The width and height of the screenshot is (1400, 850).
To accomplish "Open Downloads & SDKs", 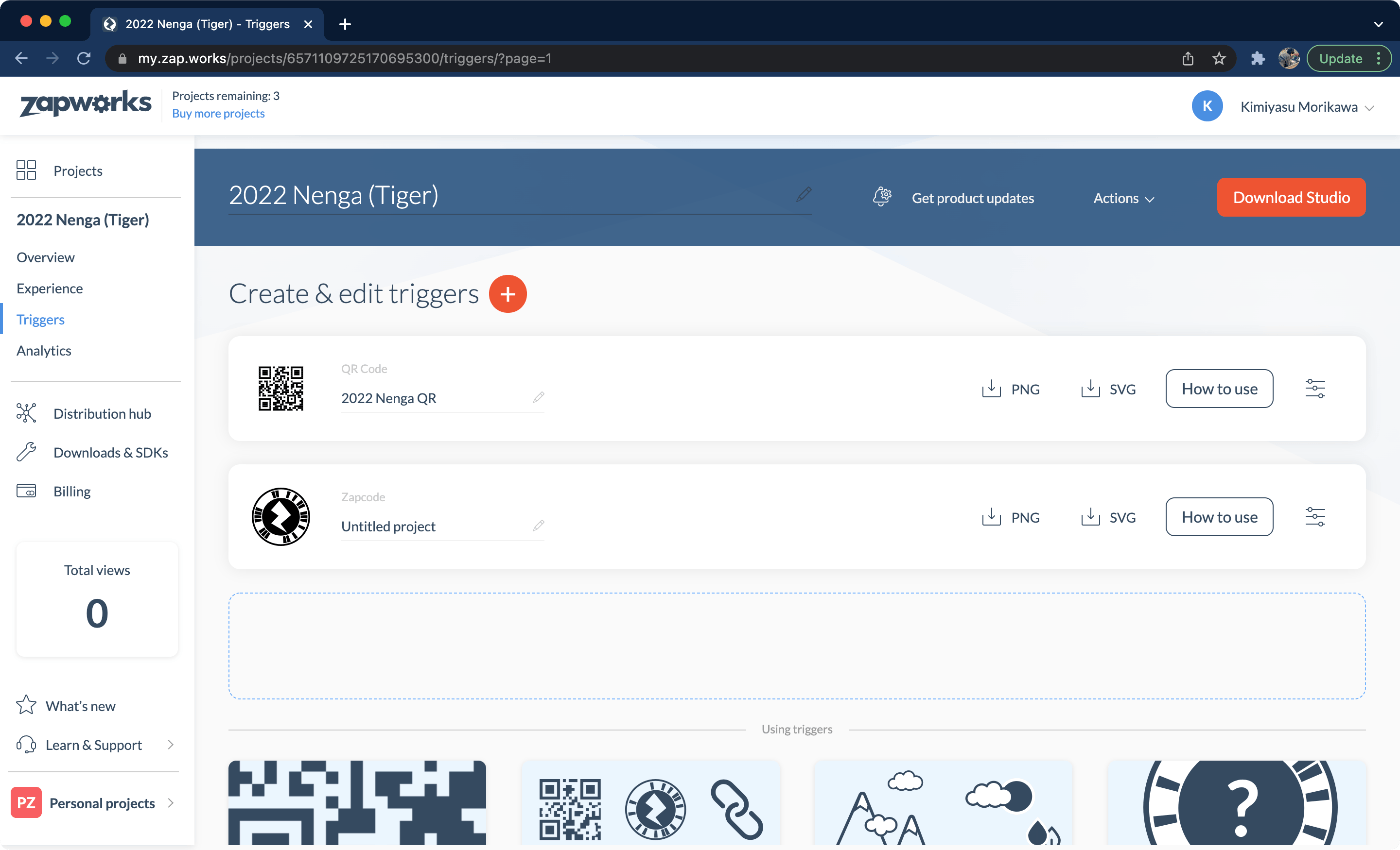I will 92,452.
